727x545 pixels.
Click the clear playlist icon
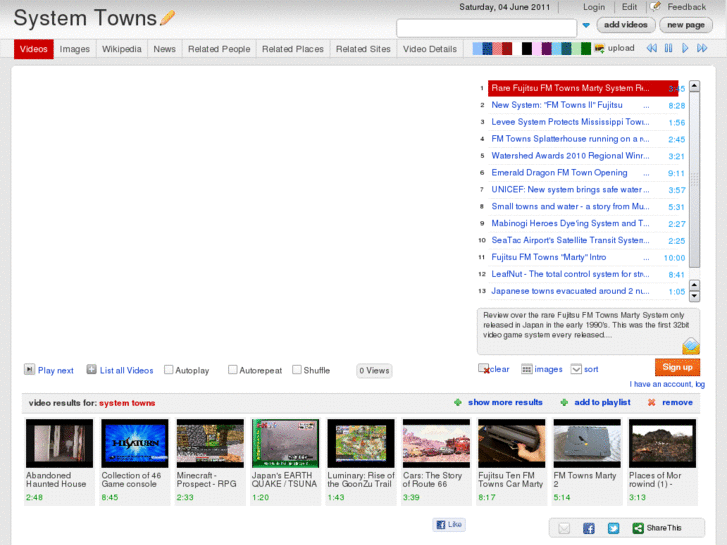point(484,369)
